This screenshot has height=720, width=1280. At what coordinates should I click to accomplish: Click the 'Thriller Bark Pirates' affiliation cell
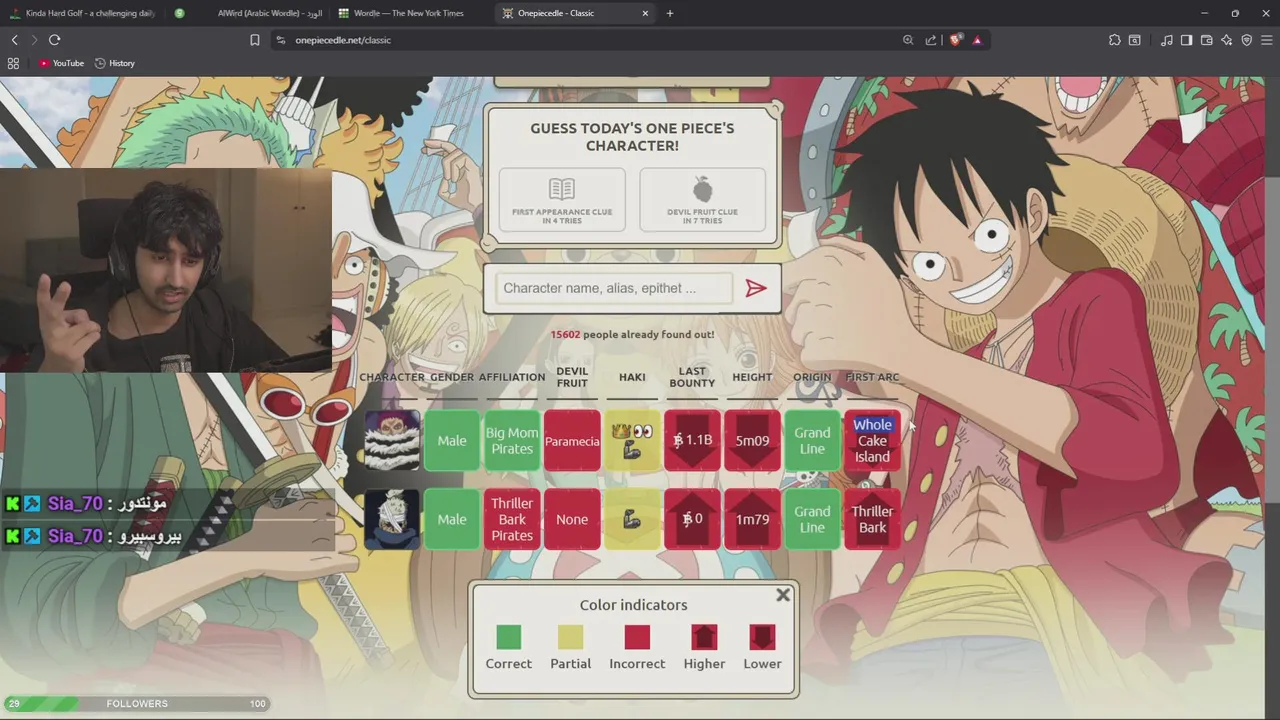tap(512, 519)
